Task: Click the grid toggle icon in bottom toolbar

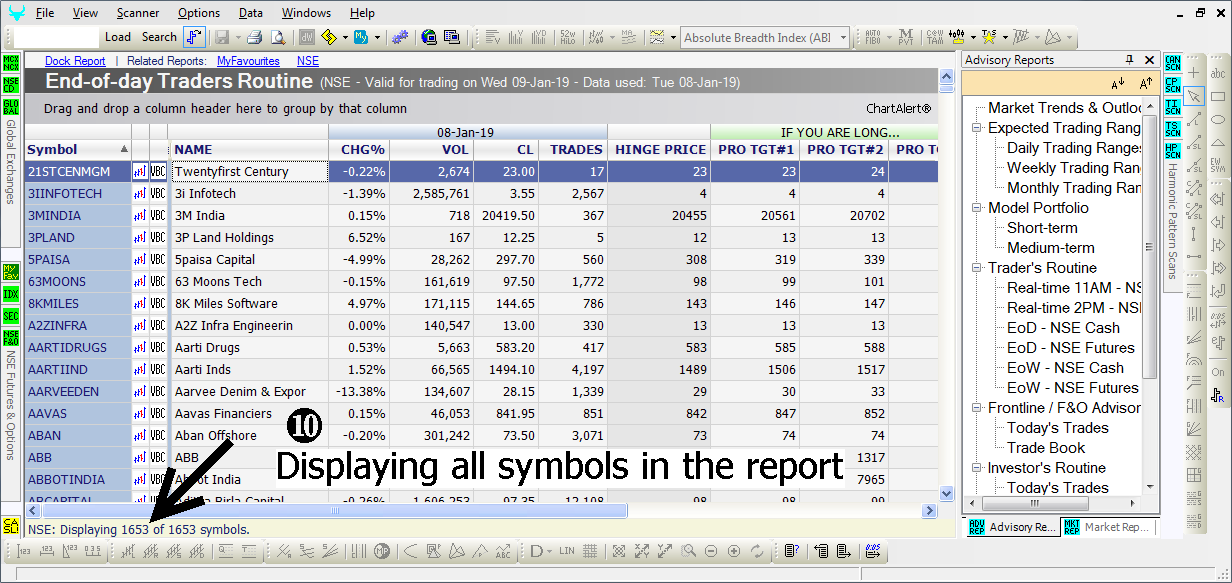Action: pos(591,551)
